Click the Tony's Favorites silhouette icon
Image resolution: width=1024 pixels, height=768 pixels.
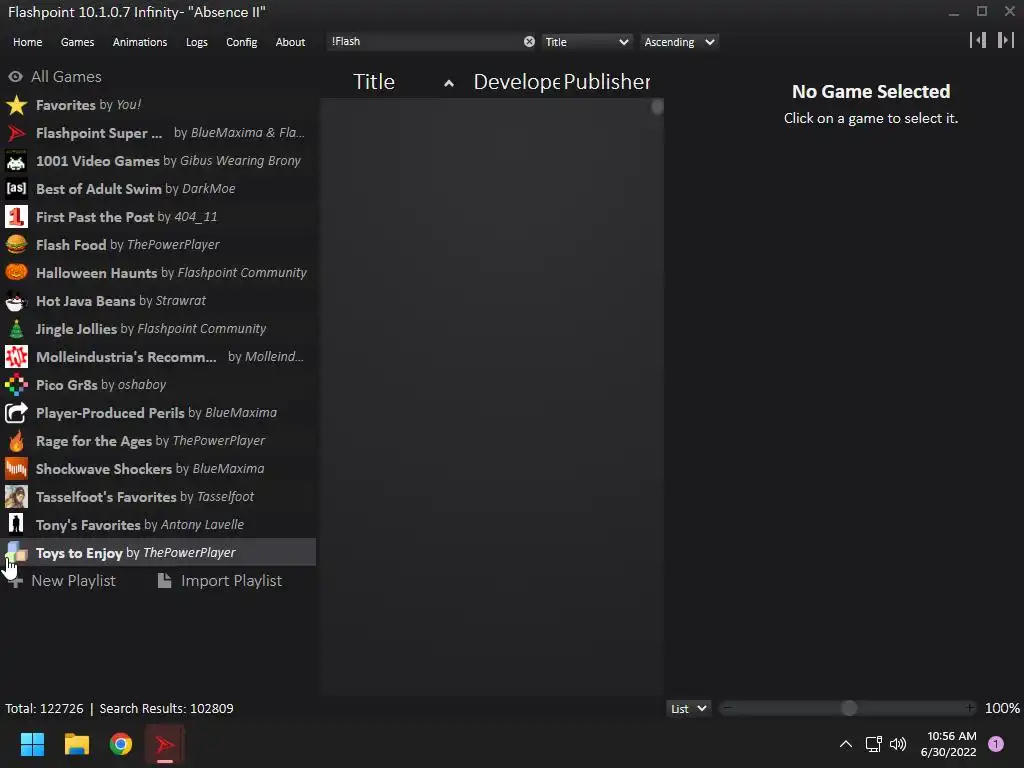(x=16, y=524)
